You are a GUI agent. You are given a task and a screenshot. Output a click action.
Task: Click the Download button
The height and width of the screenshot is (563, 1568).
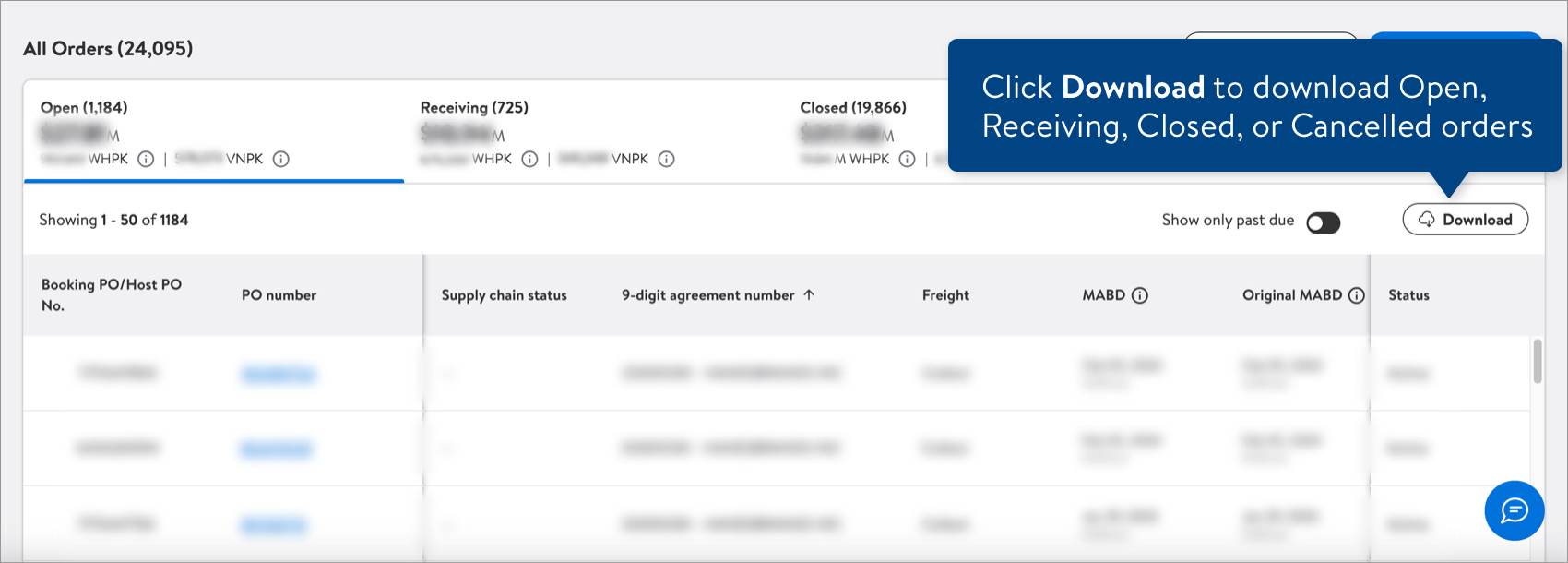click(x=1466, y=220)
